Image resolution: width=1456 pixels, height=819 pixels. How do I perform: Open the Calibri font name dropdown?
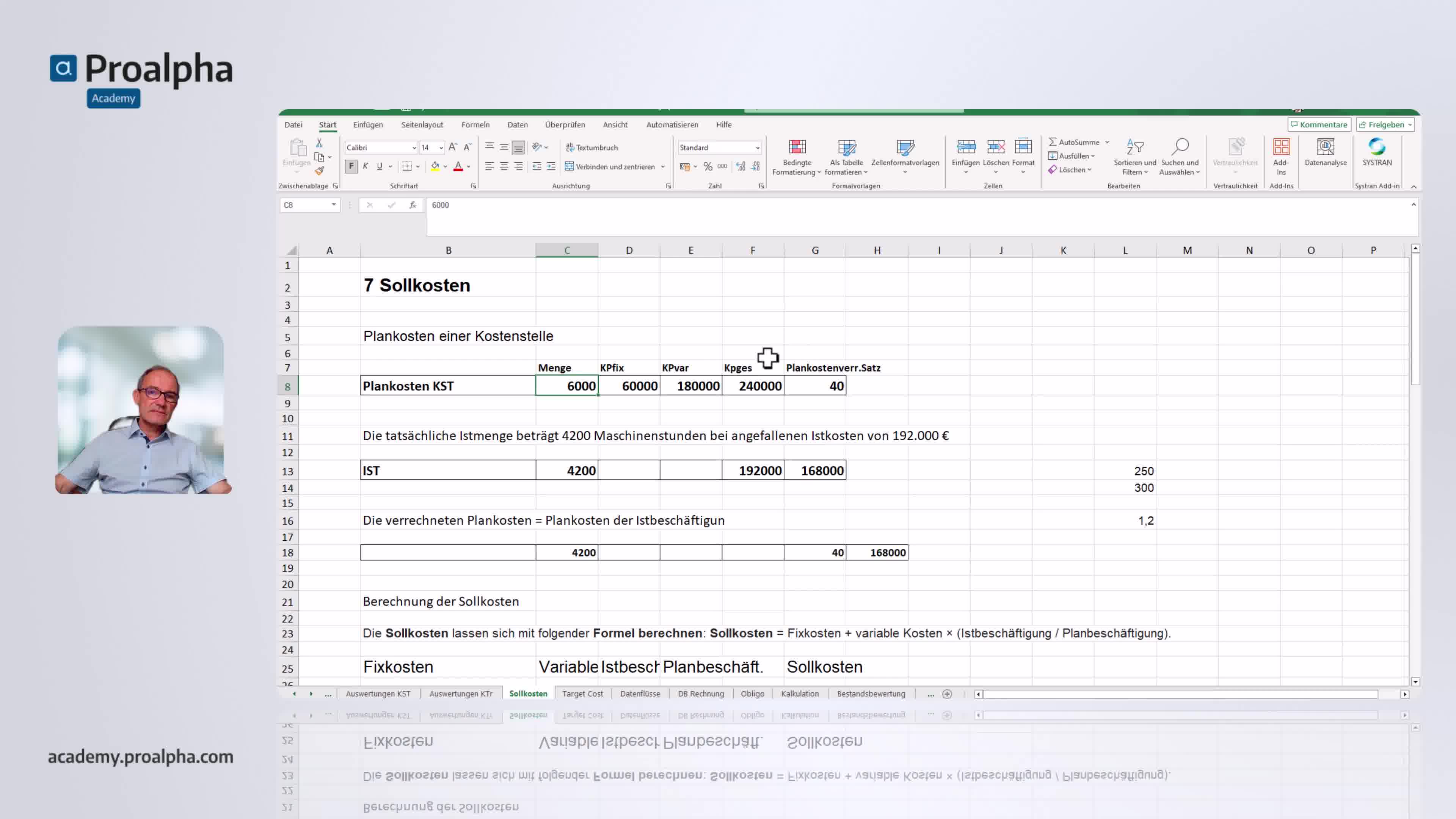(414, 148)
